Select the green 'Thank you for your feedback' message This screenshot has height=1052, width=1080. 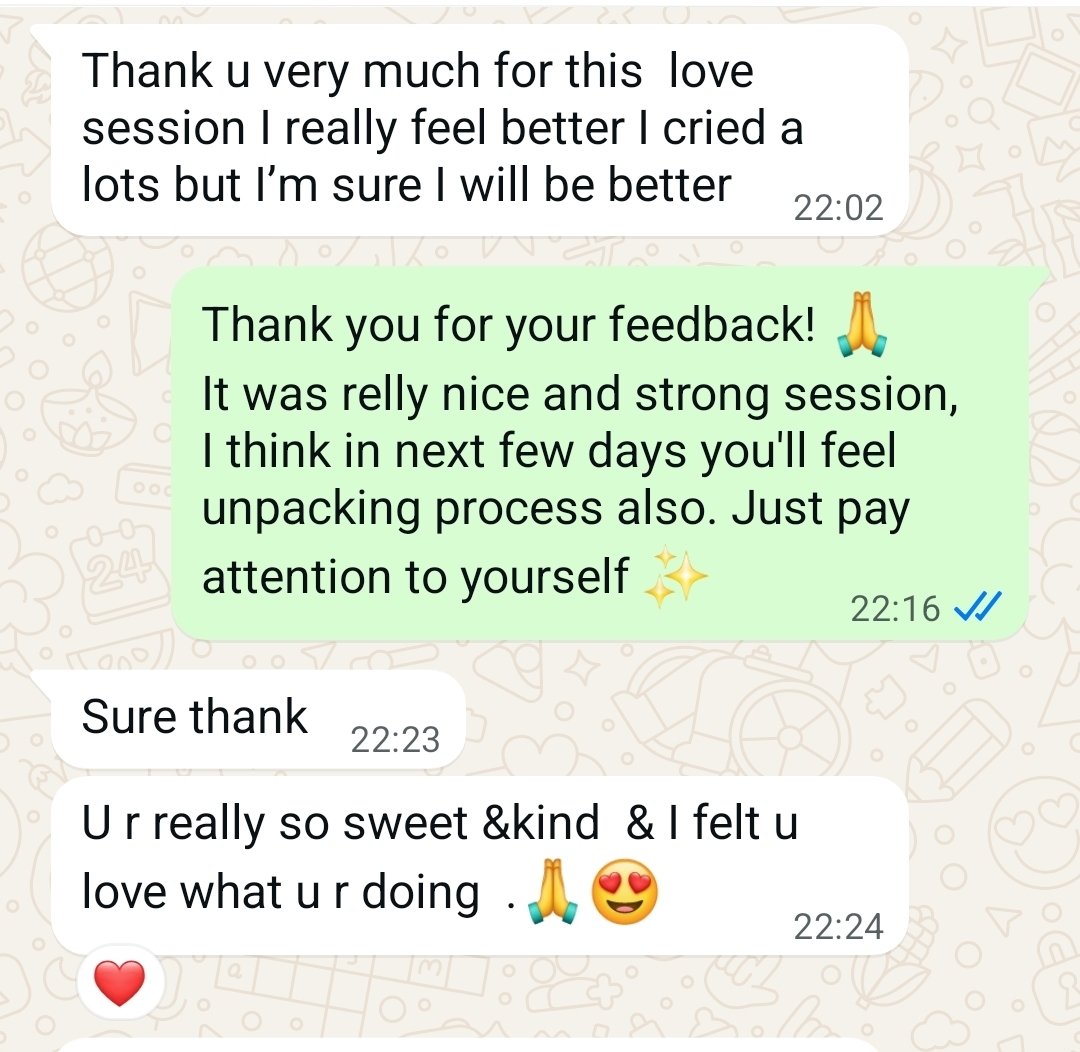click(599, 454)
